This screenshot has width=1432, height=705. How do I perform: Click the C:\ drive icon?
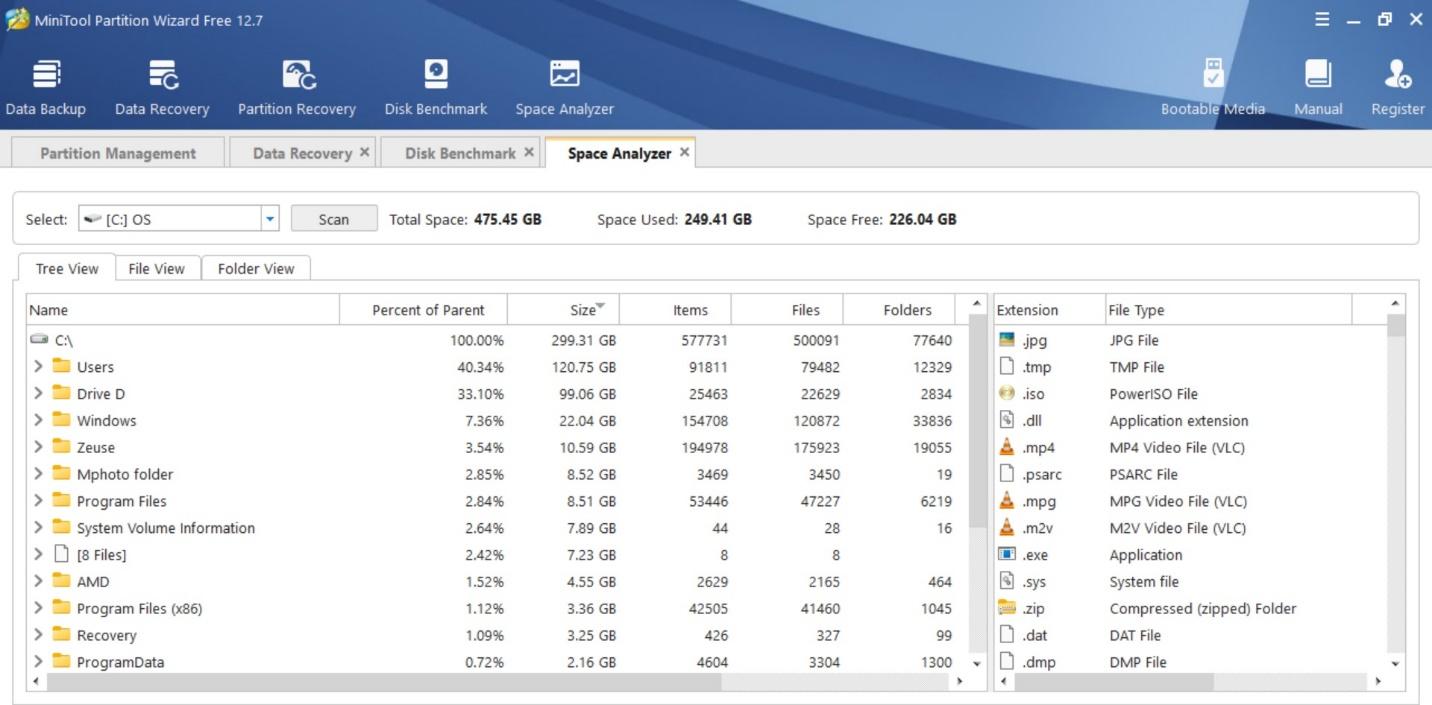click(x=39, y=340)
